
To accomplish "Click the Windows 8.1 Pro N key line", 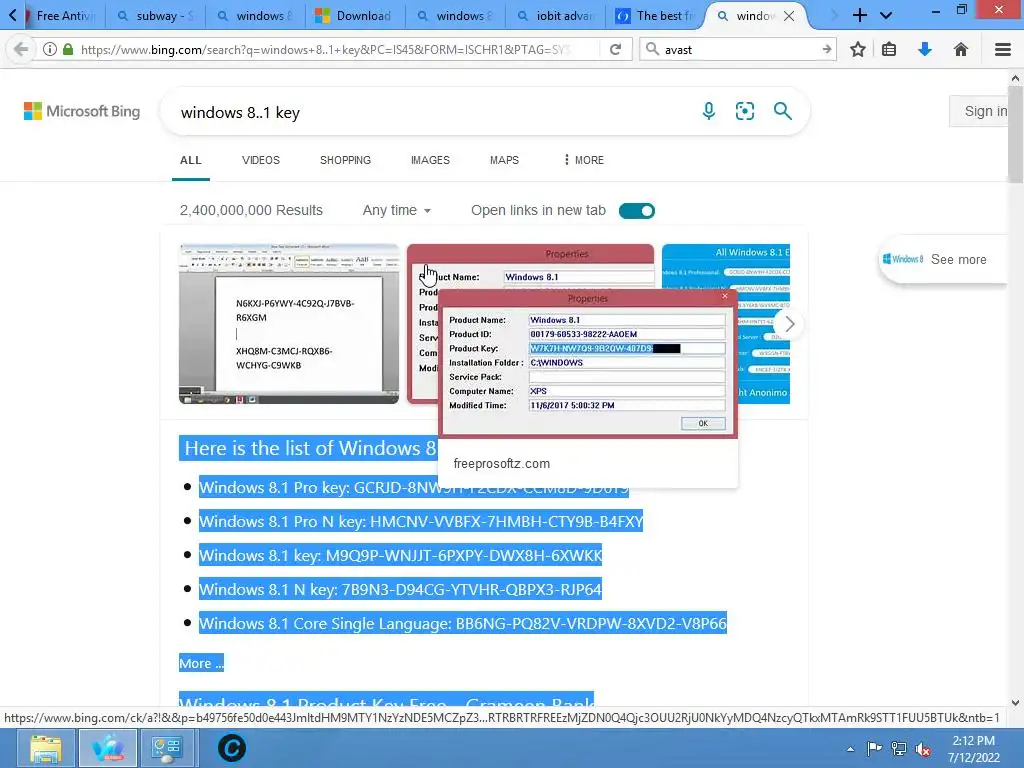I will click(421, 521).
